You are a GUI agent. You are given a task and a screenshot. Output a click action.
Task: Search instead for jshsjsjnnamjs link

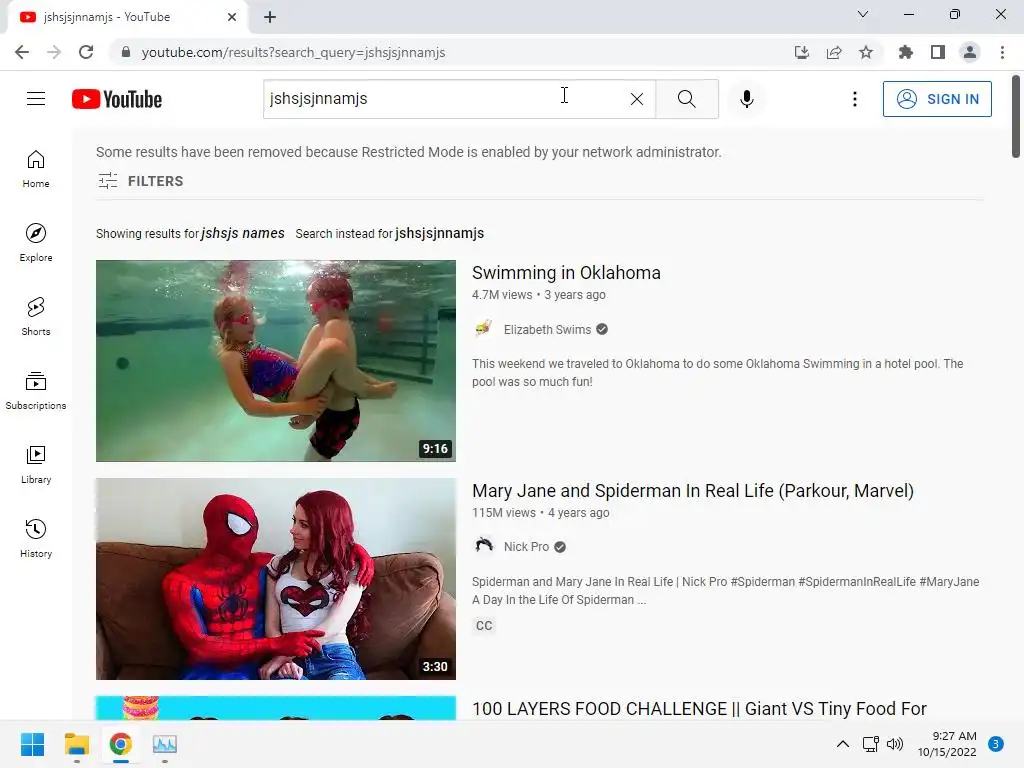[440, 233]
